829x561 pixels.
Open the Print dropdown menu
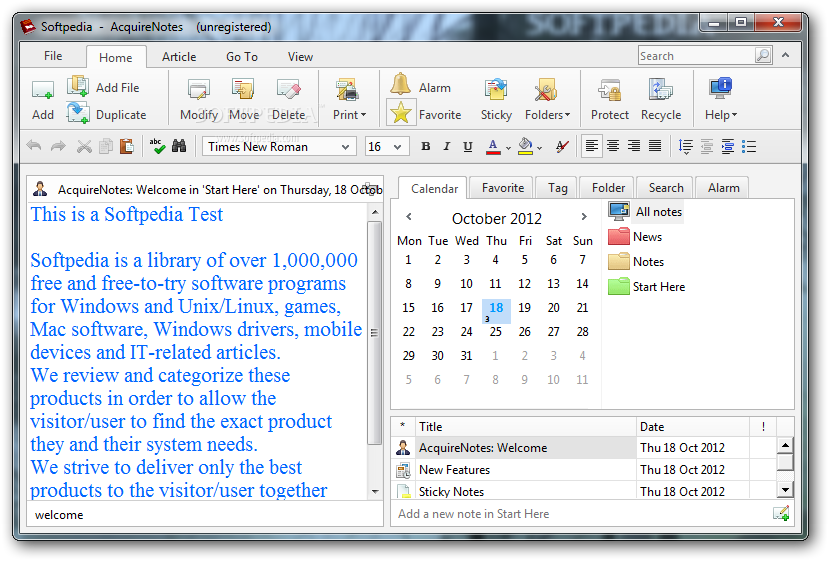(349, 115)
